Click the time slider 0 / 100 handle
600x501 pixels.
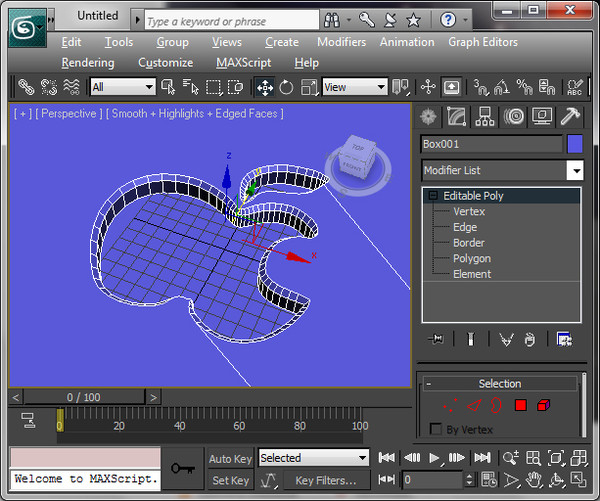pyautogui.click(x=84, y=397)
